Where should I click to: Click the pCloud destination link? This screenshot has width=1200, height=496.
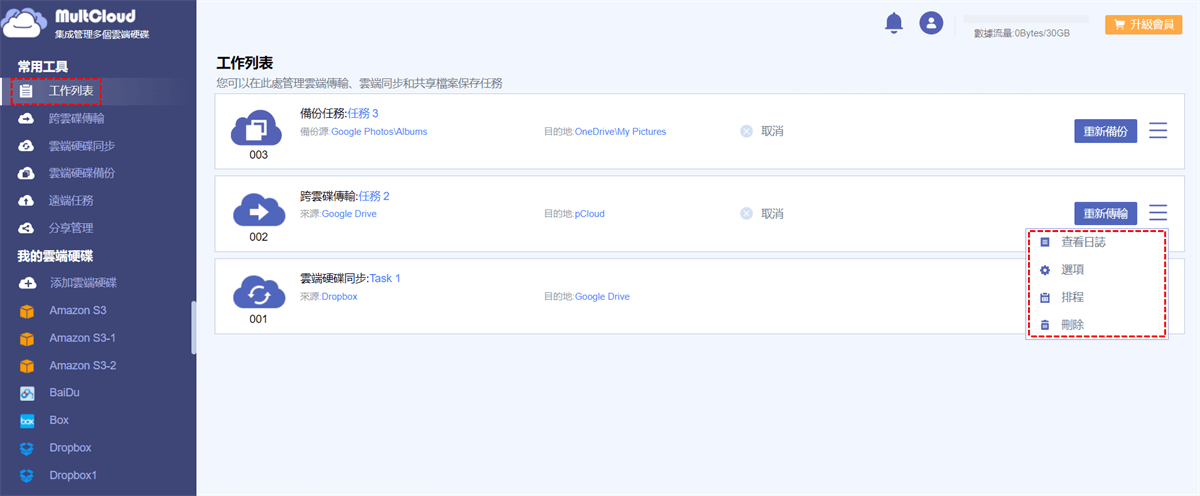point(590,214)
